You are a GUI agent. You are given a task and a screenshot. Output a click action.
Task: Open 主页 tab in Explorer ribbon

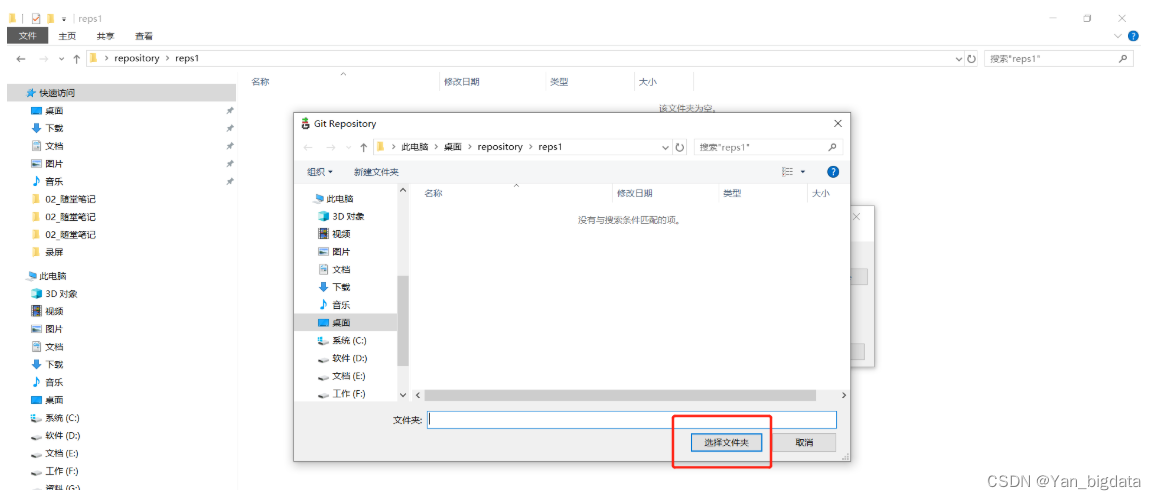click(67, 35)
